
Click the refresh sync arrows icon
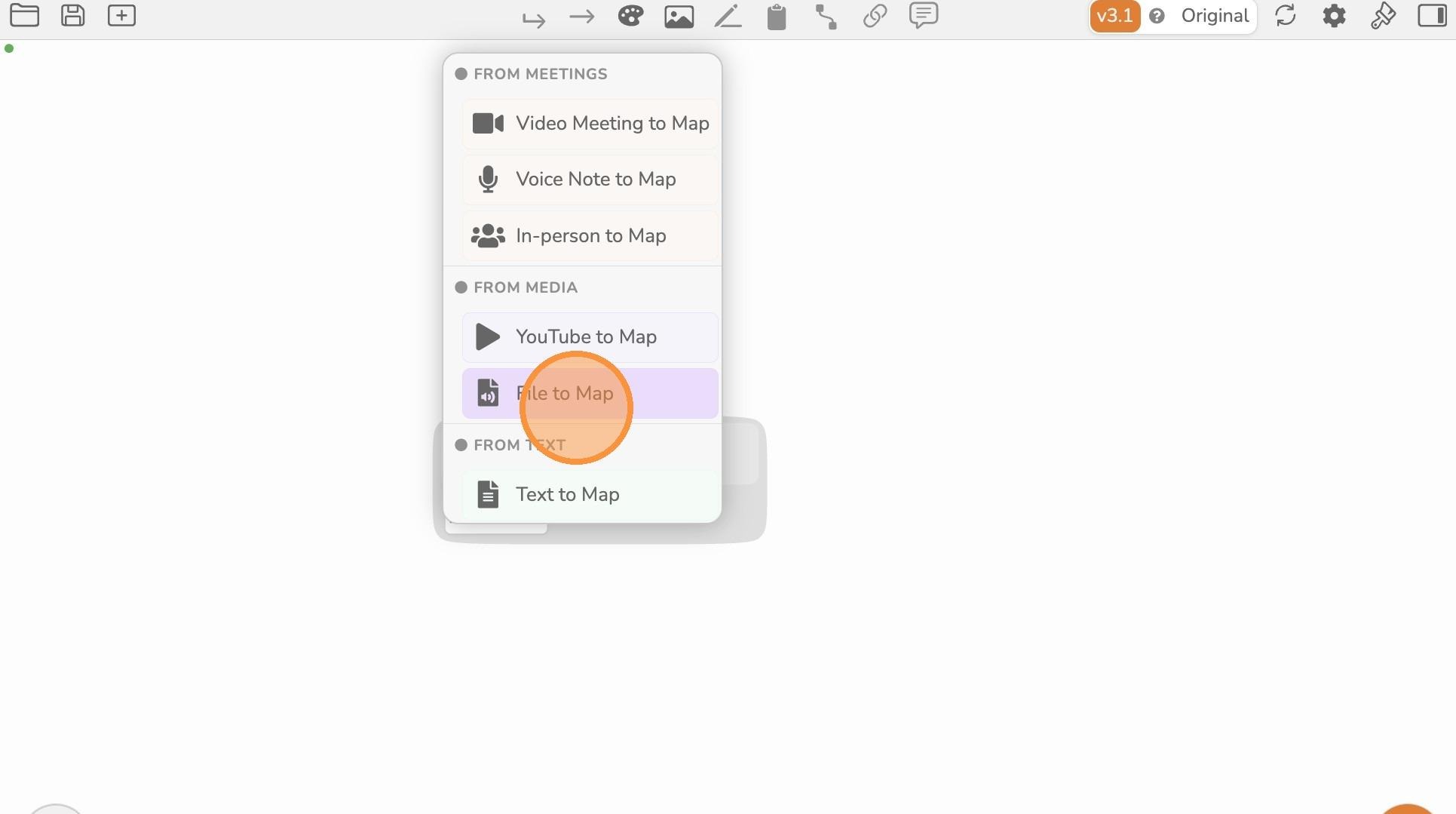(1286, 16)
